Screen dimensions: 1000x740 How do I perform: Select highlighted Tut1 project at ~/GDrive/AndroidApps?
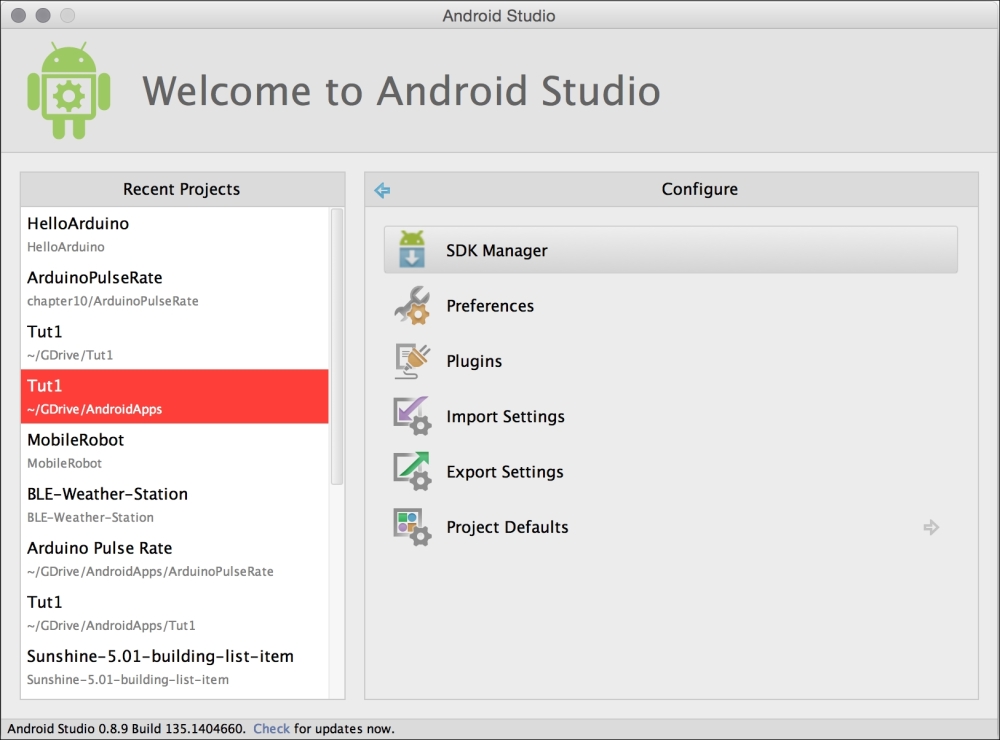click(x=175, y=396)
